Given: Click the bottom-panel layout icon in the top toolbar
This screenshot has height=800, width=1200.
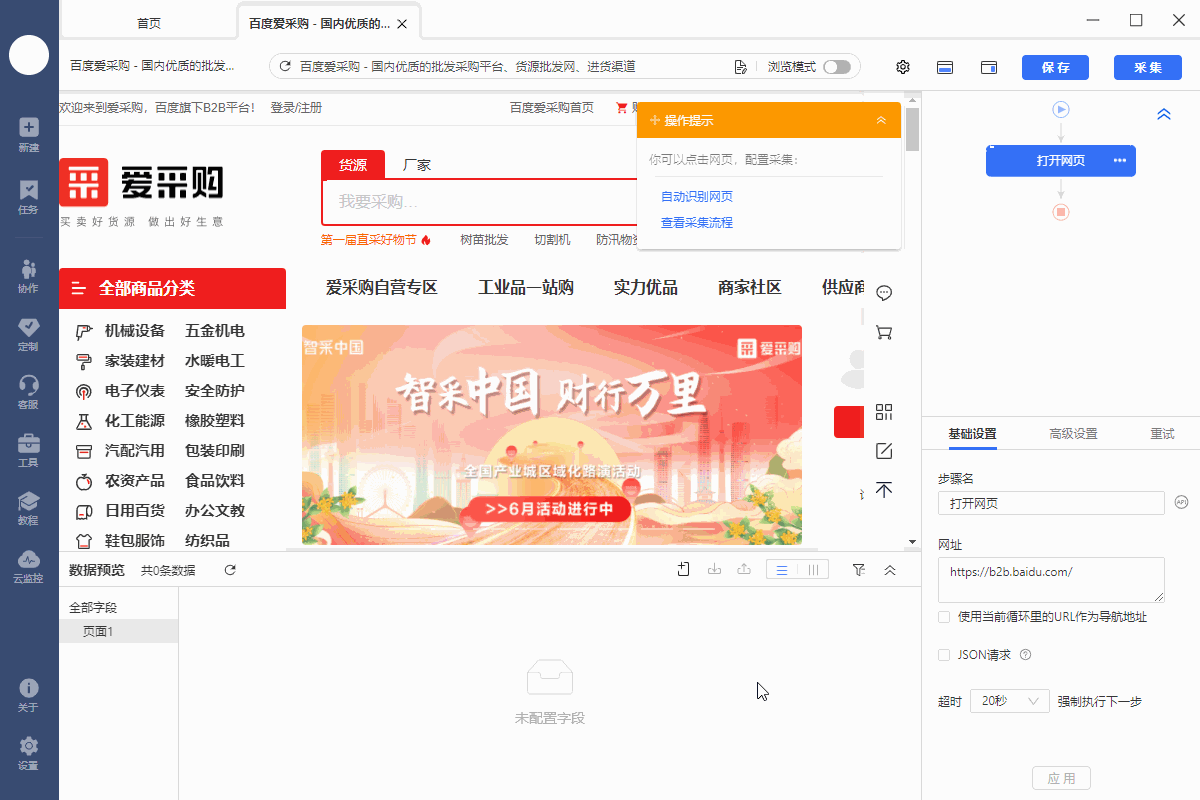Looking at the screenshot, I should tap(945, 67).
